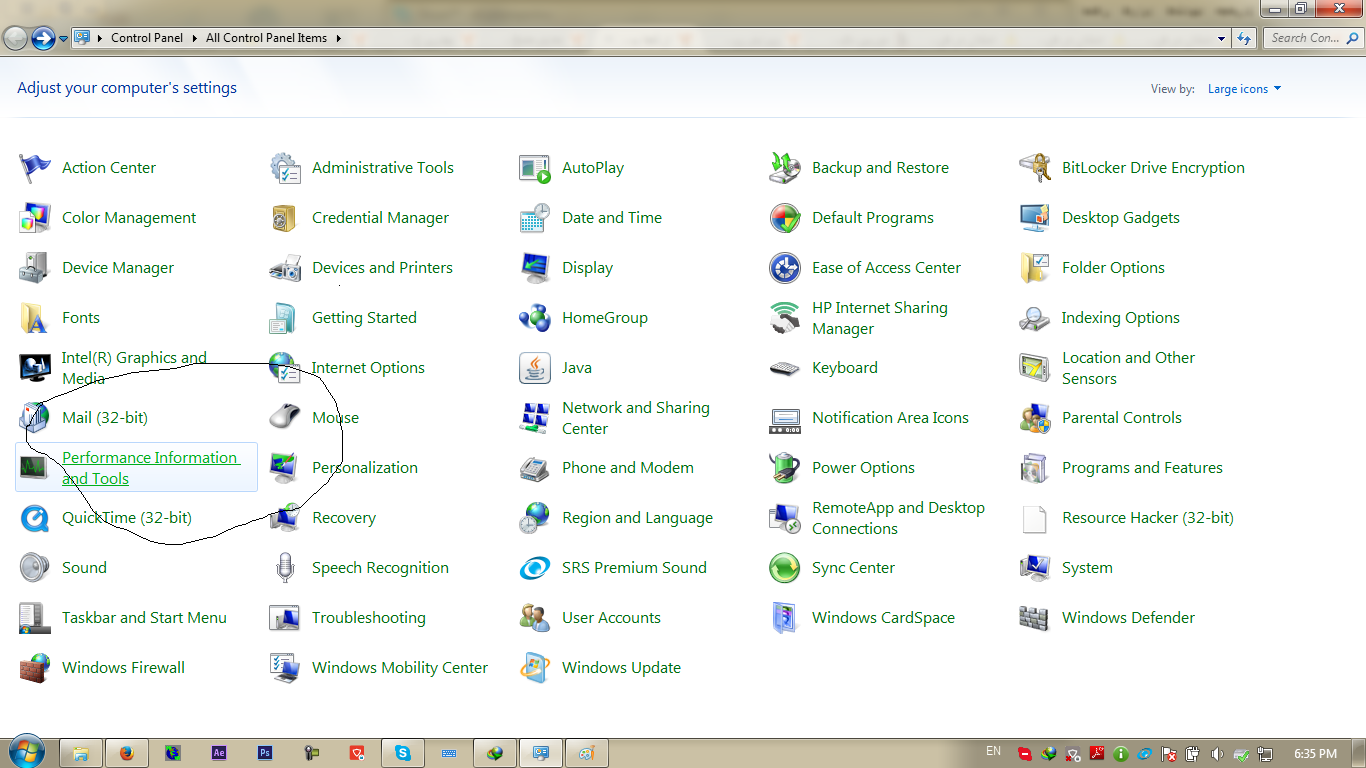Image resolution: width=1366 pixels, height=768 pixels.
Task: Open Photoshop from the taskbar
Action: (x=265, y=753)
